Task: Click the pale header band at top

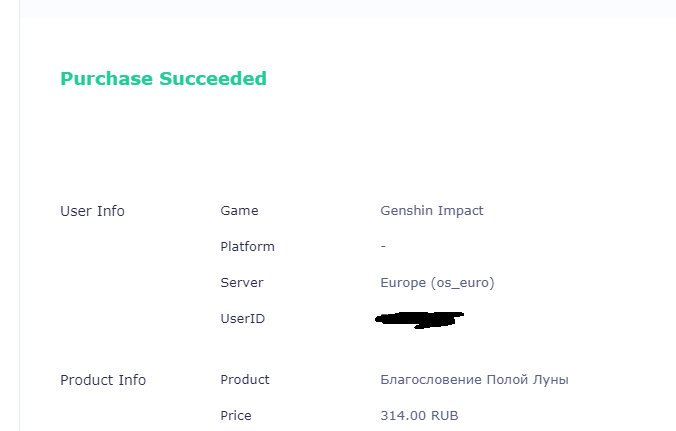Action: click(x=340, y=8)
